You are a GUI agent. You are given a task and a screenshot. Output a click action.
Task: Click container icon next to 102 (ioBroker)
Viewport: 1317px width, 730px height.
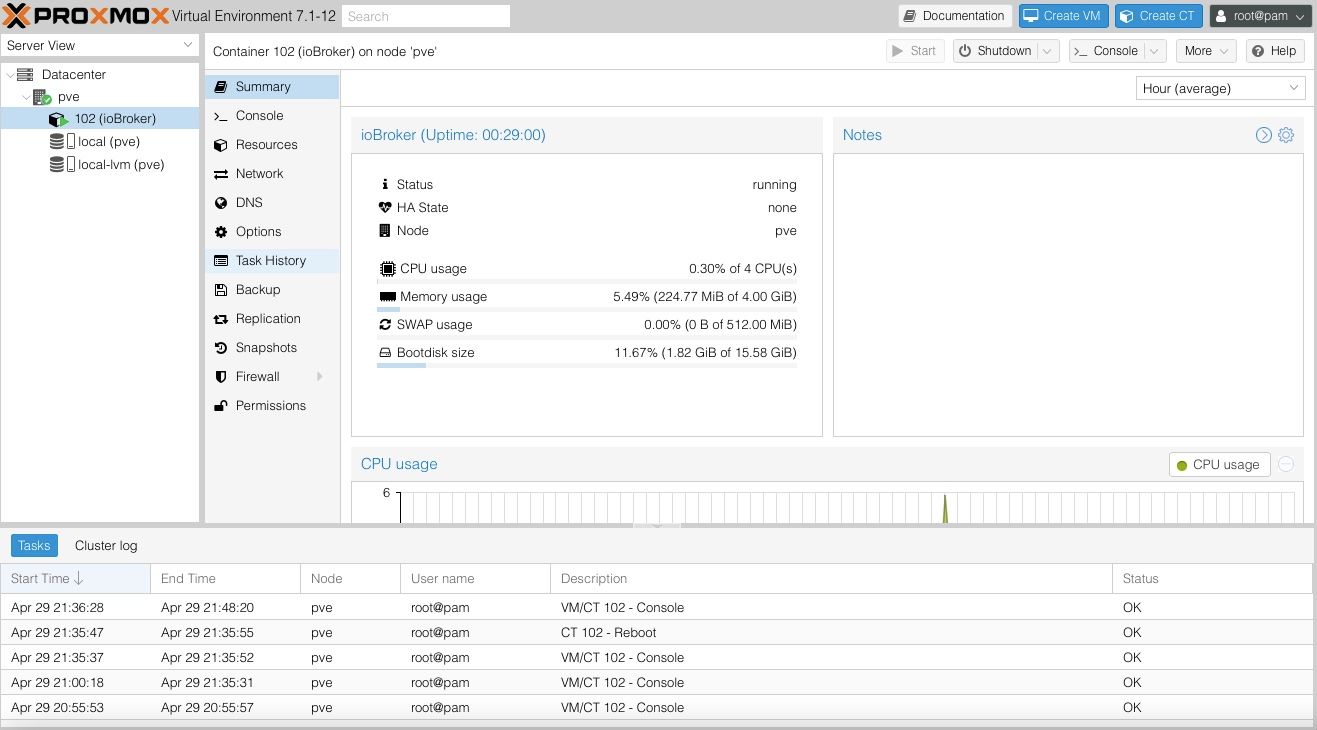pyautogui.click(x=58, y=119)
